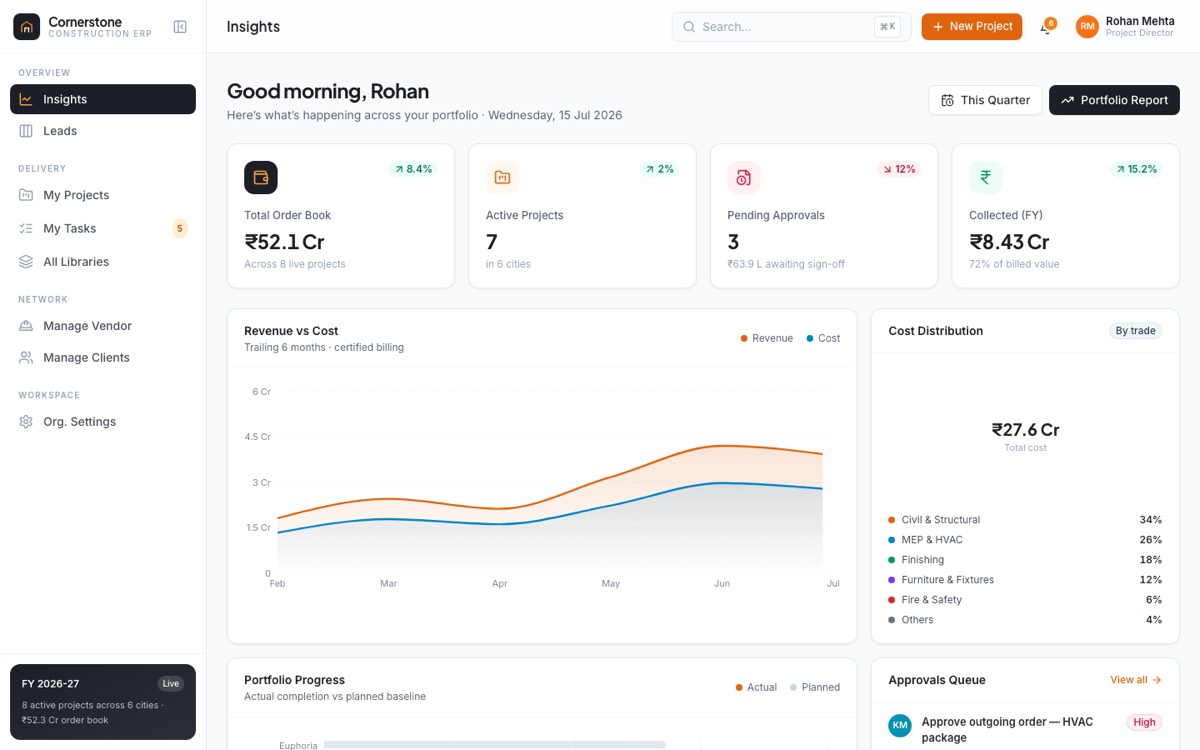This screenshot has width=1200, height=750.
Task: Open notifications bell icon
Action: tap(1046, 28)
